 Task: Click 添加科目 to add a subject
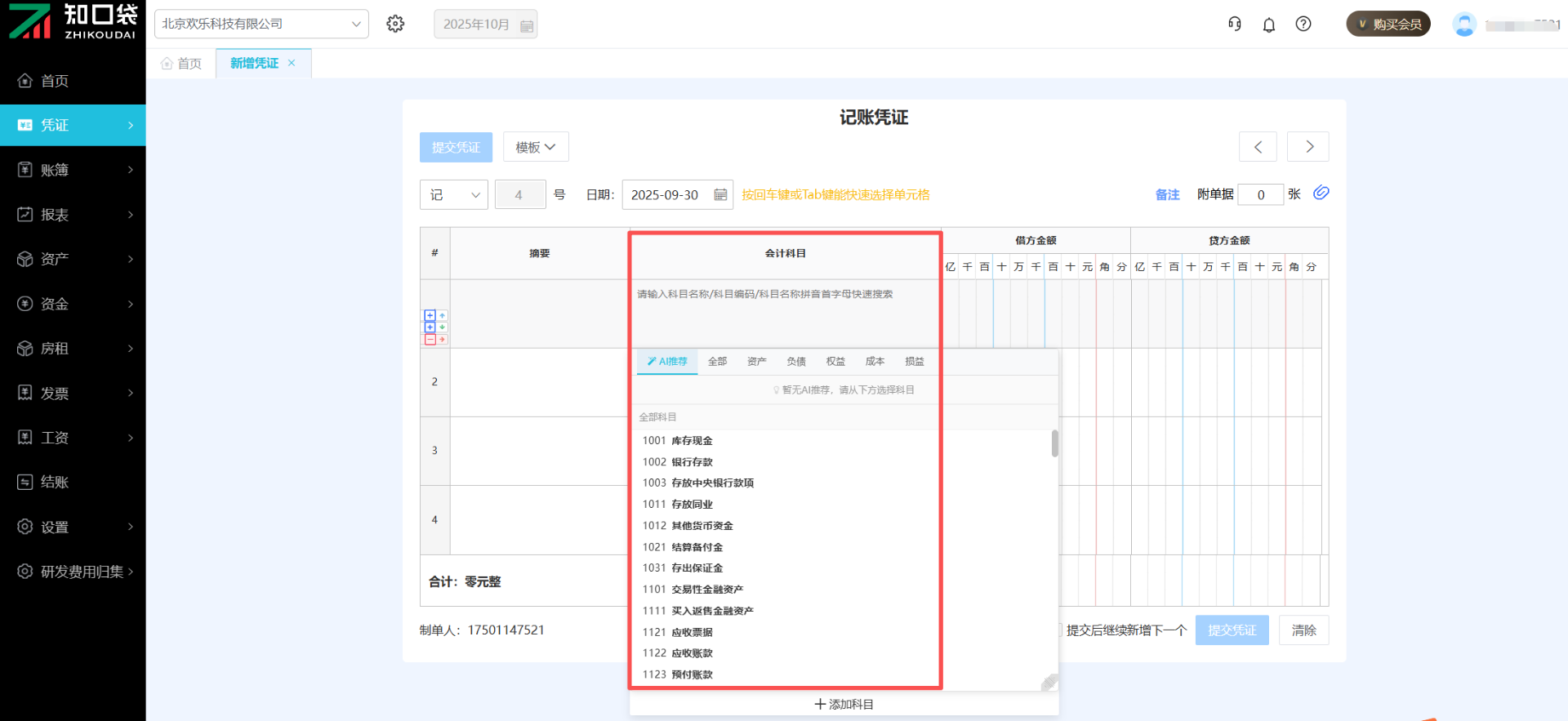844,704
